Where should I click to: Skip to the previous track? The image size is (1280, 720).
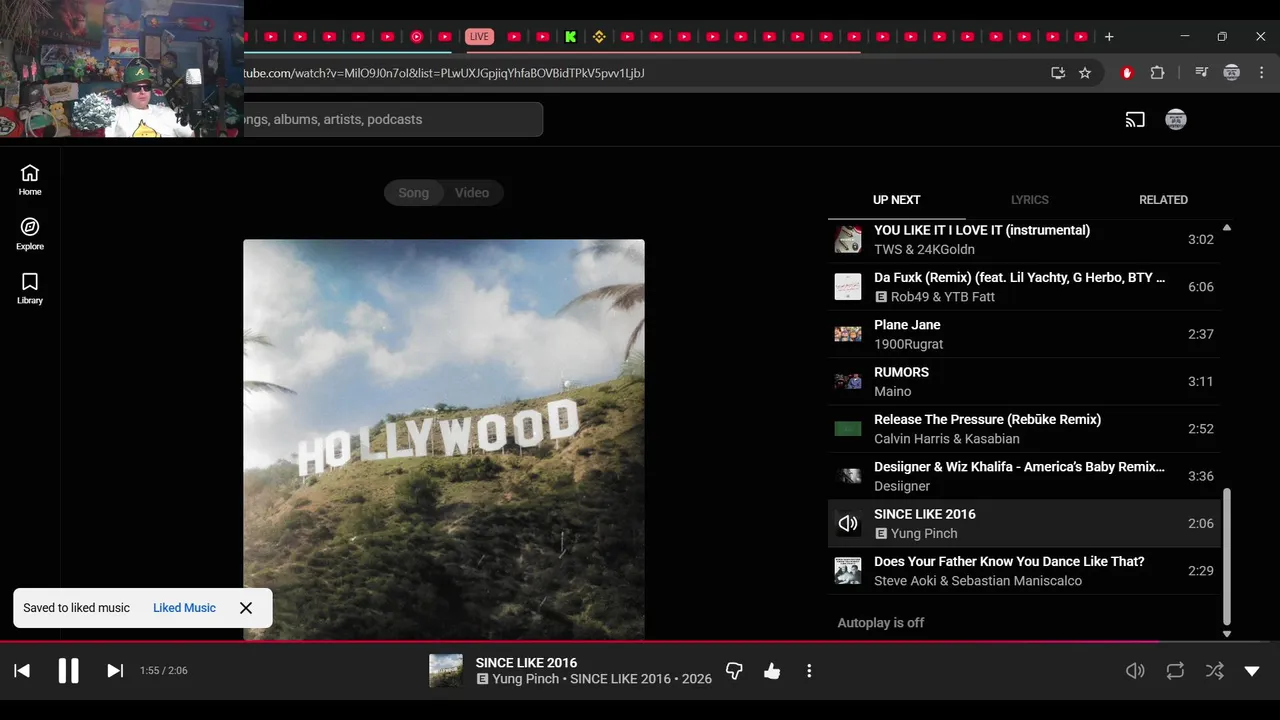point(22,671)
